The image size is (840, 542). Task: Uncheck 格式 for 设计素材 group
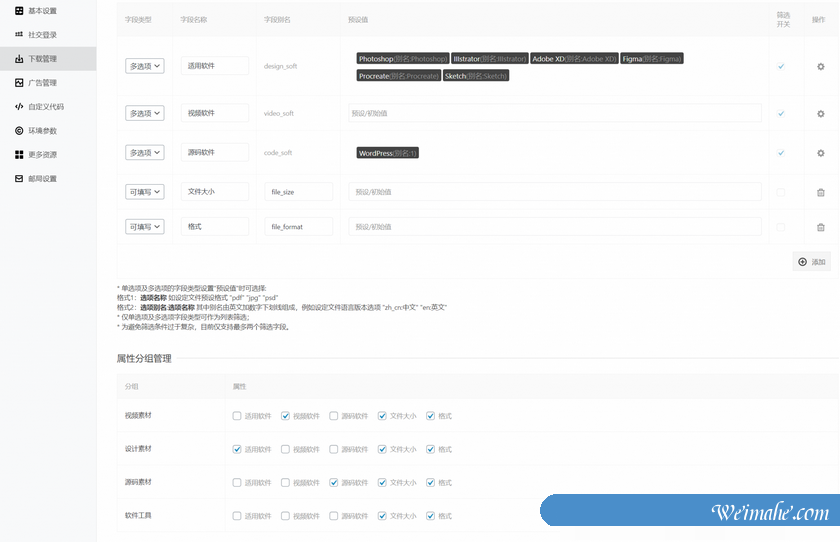[431, 449]
